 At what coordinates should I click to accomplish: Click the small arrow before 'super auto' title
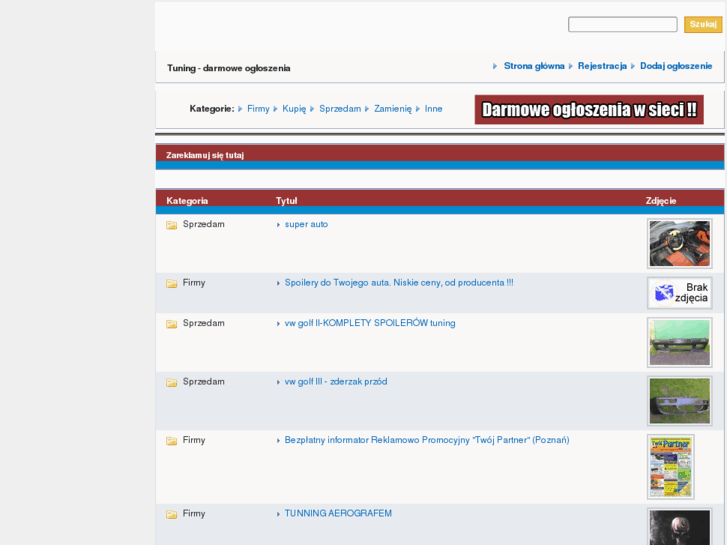278,225
